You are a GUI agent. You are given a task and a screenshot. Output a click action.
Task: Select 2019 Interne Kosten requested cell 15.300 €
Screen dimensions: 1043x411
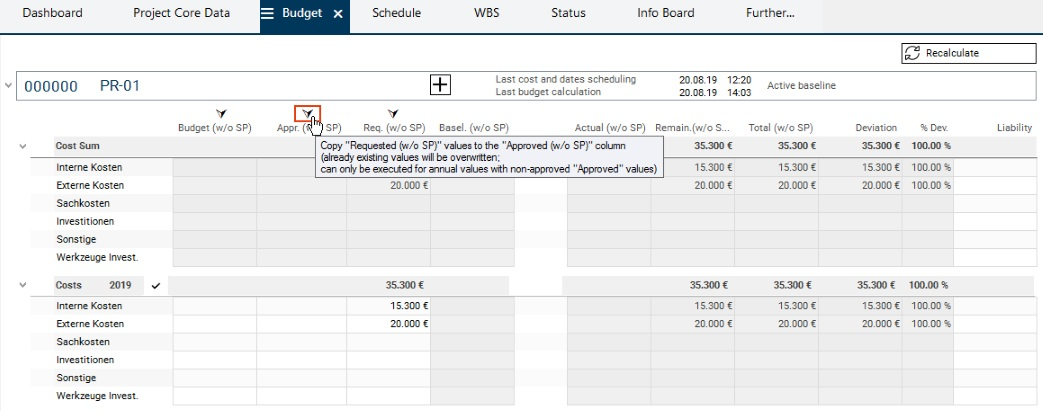click(x=389, y=306)
